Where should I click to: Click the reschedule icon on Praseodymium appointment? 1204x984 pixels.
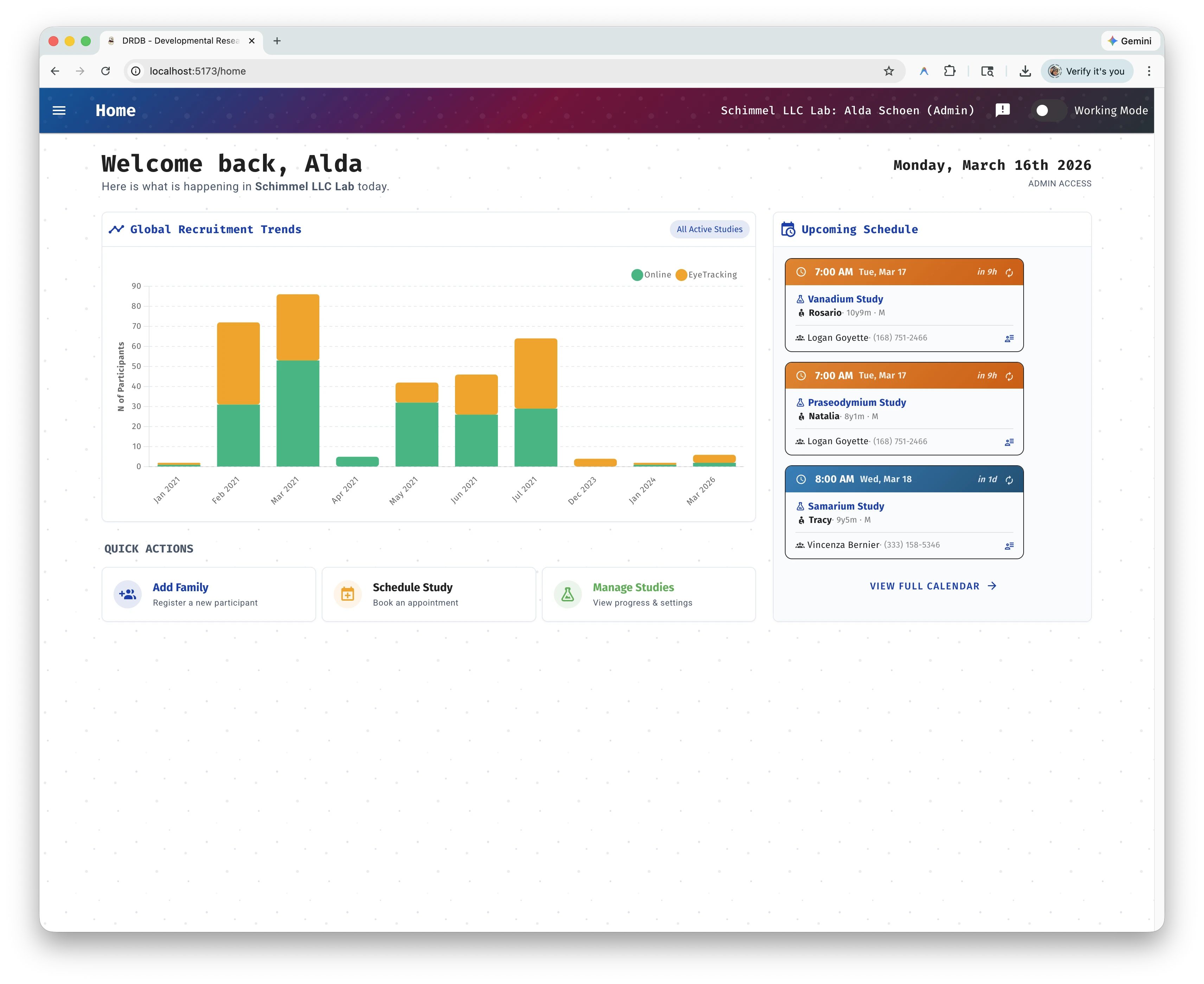[x=1009, y=376]
